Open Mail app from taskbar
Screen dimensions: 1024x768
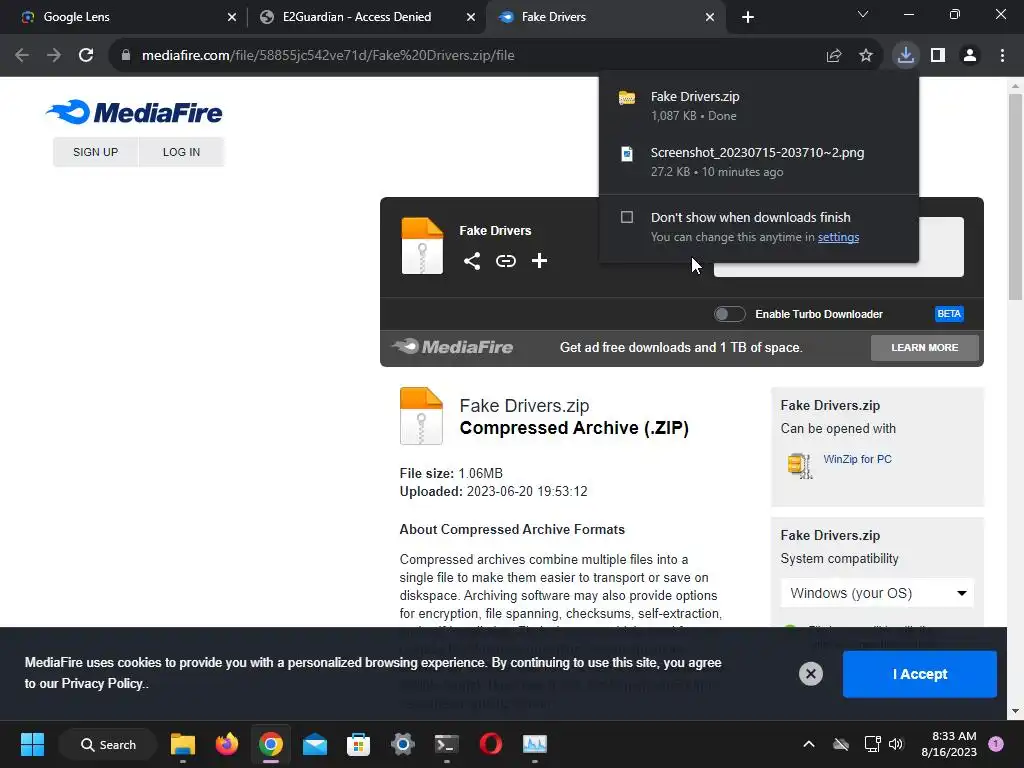[x=315, y=744]
